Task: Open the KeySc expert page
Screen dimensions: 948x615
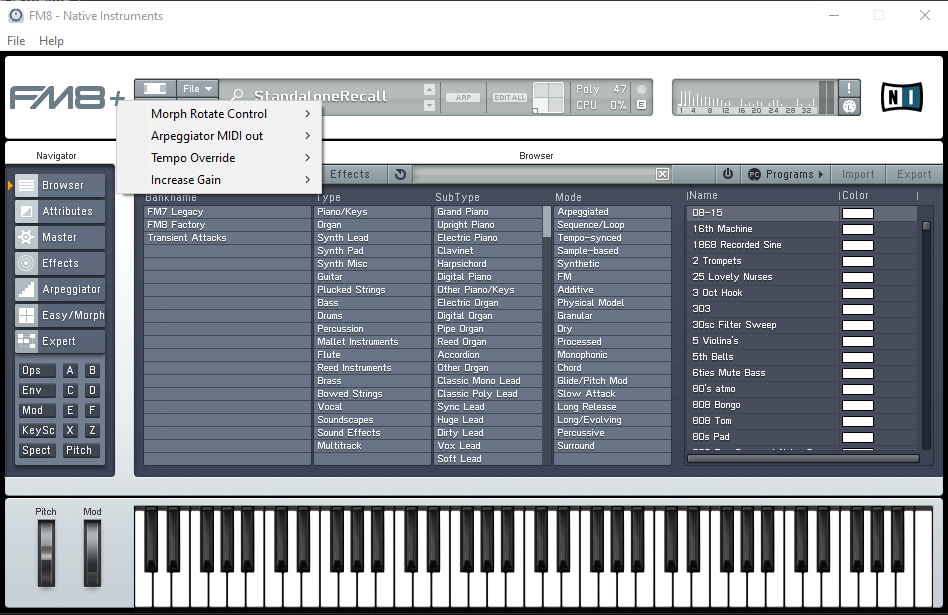Action: pyautogui.click(x=37, y=430)
